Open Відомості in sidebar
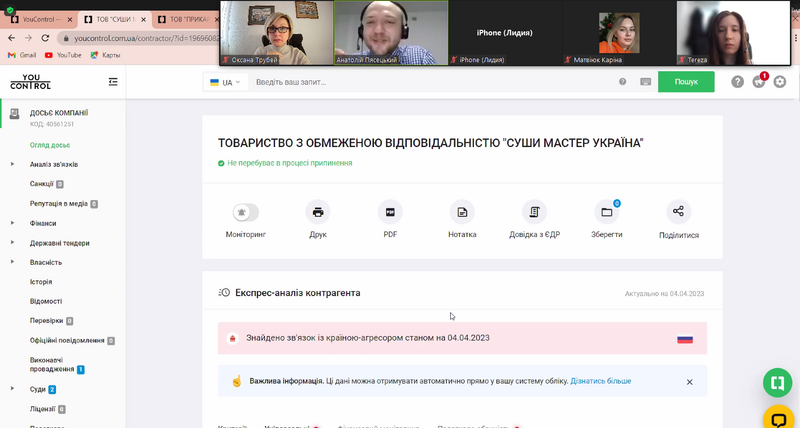Viewport: 800px width, 428px height. (46, 301)
